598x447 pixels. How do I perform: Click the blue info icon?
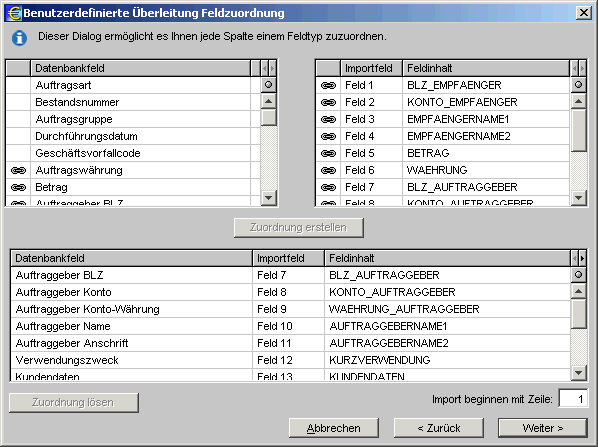19,38
